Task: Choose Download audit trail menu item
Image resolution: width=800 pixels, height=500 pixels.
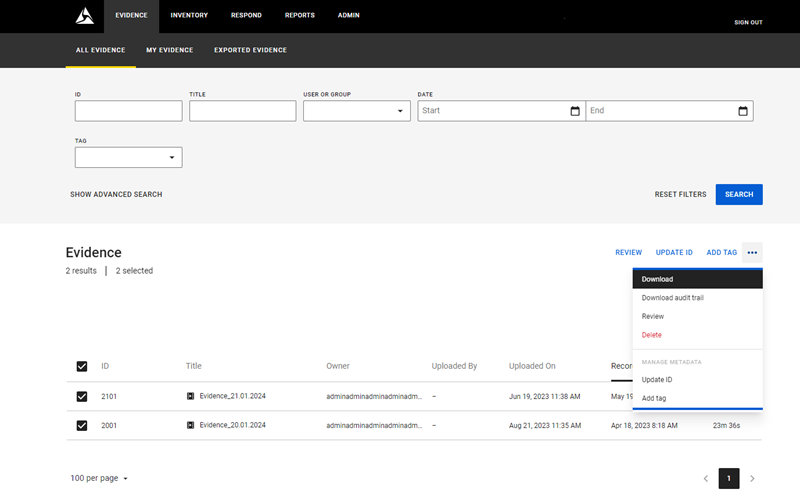Action: click(x=697, y=298)
